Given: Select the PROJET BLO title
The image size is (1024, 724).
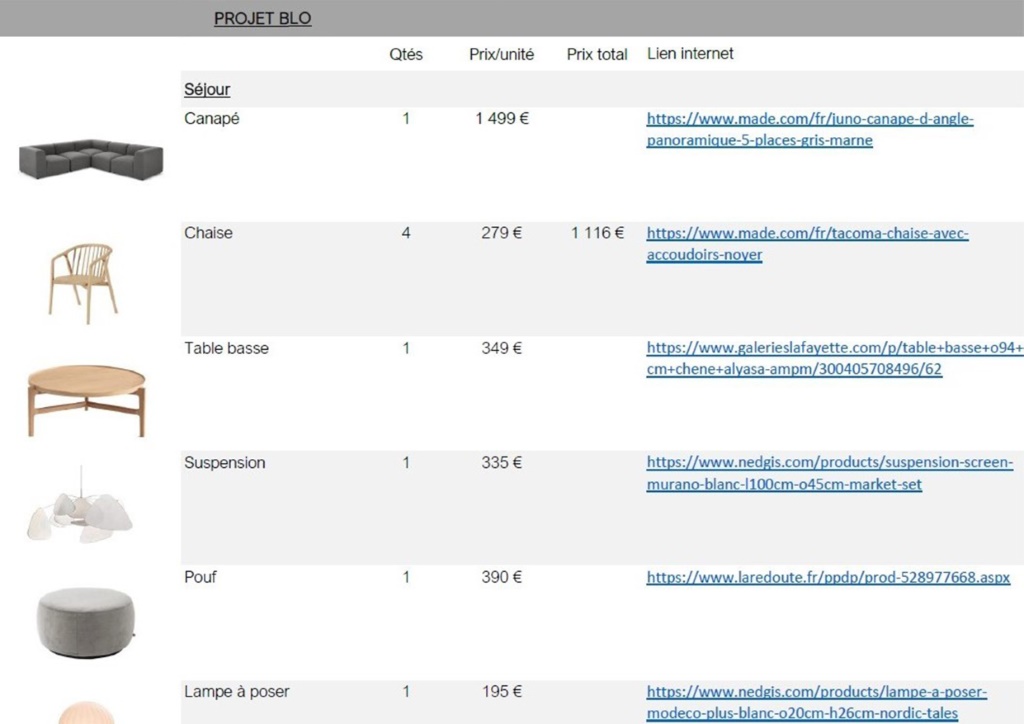Looking at the screenshot, I should click(x=263, y=18).
